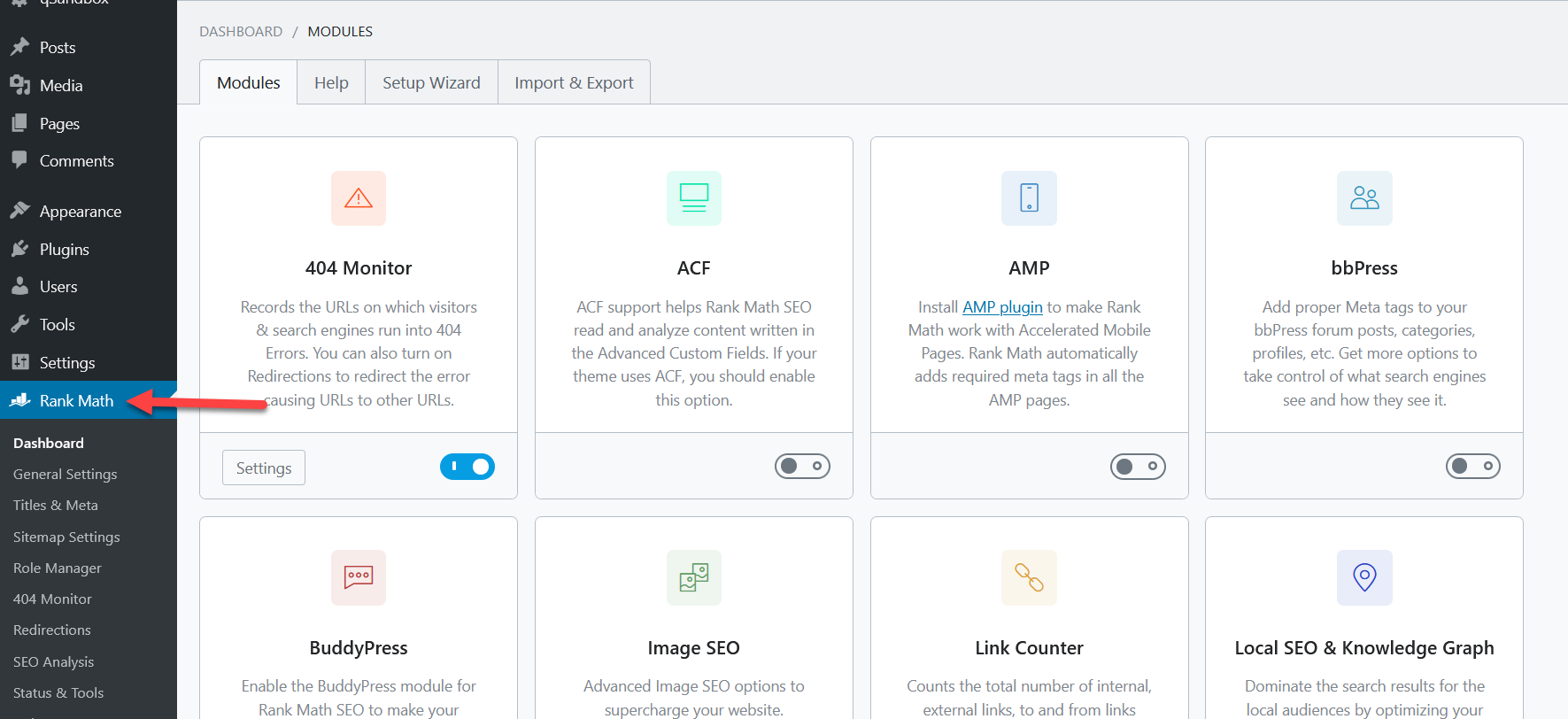Click the 404 Monitor warning triangle icon

point(359,198)
